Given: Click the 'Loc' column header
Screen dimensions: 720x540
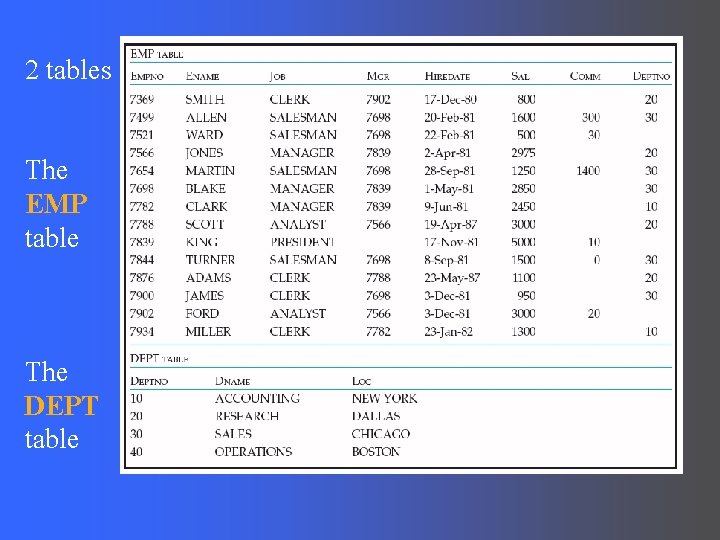Looking at the screenshot, I should 361,381.
